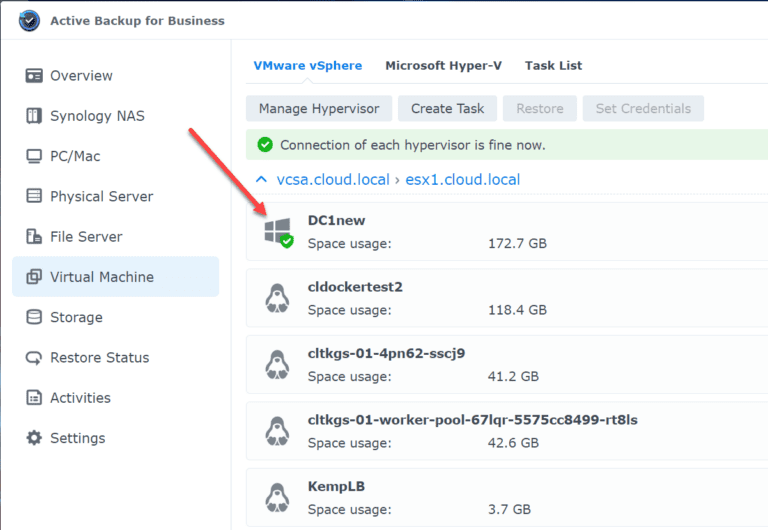The width and height of the screenshot is (768, 530).
Task: Click the Windows icon for DC1new
Action: [x=276, y=232]
